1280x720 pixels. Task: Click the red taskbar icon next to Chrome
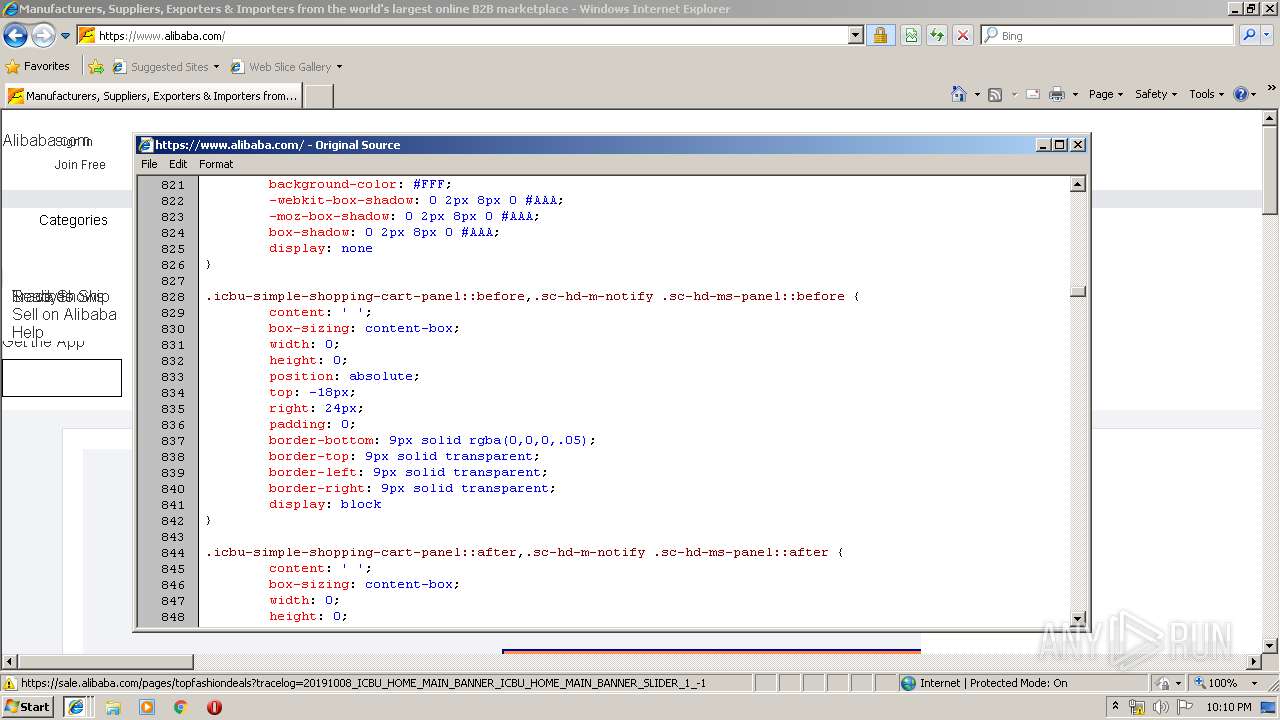point(214,707)
